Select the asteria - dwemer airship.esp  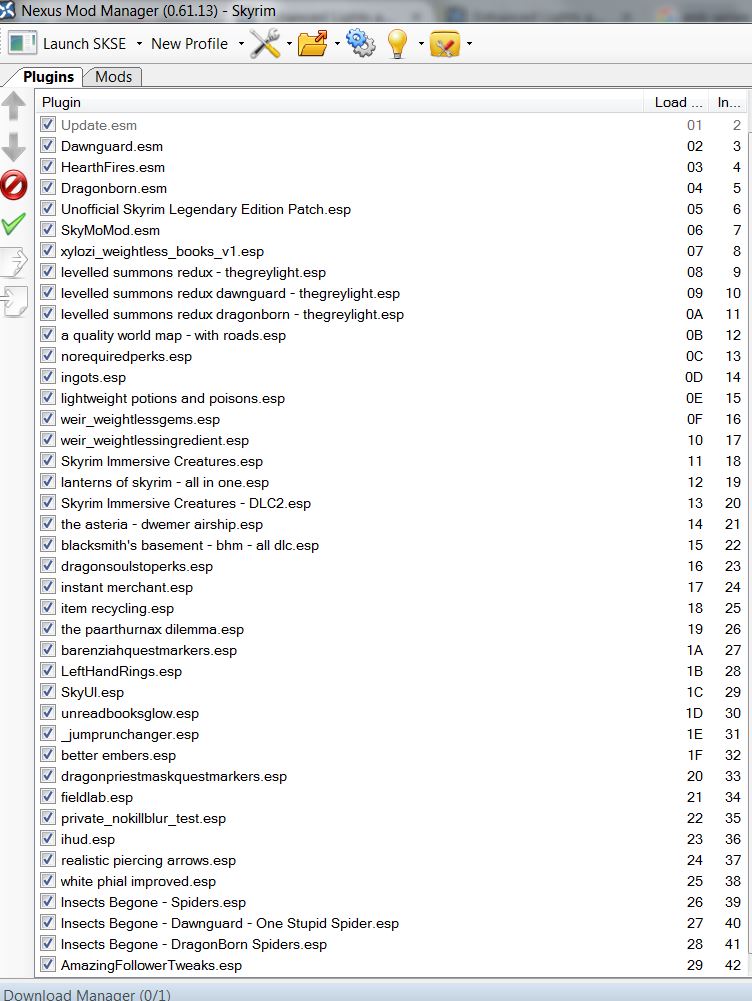click(391, 524)
